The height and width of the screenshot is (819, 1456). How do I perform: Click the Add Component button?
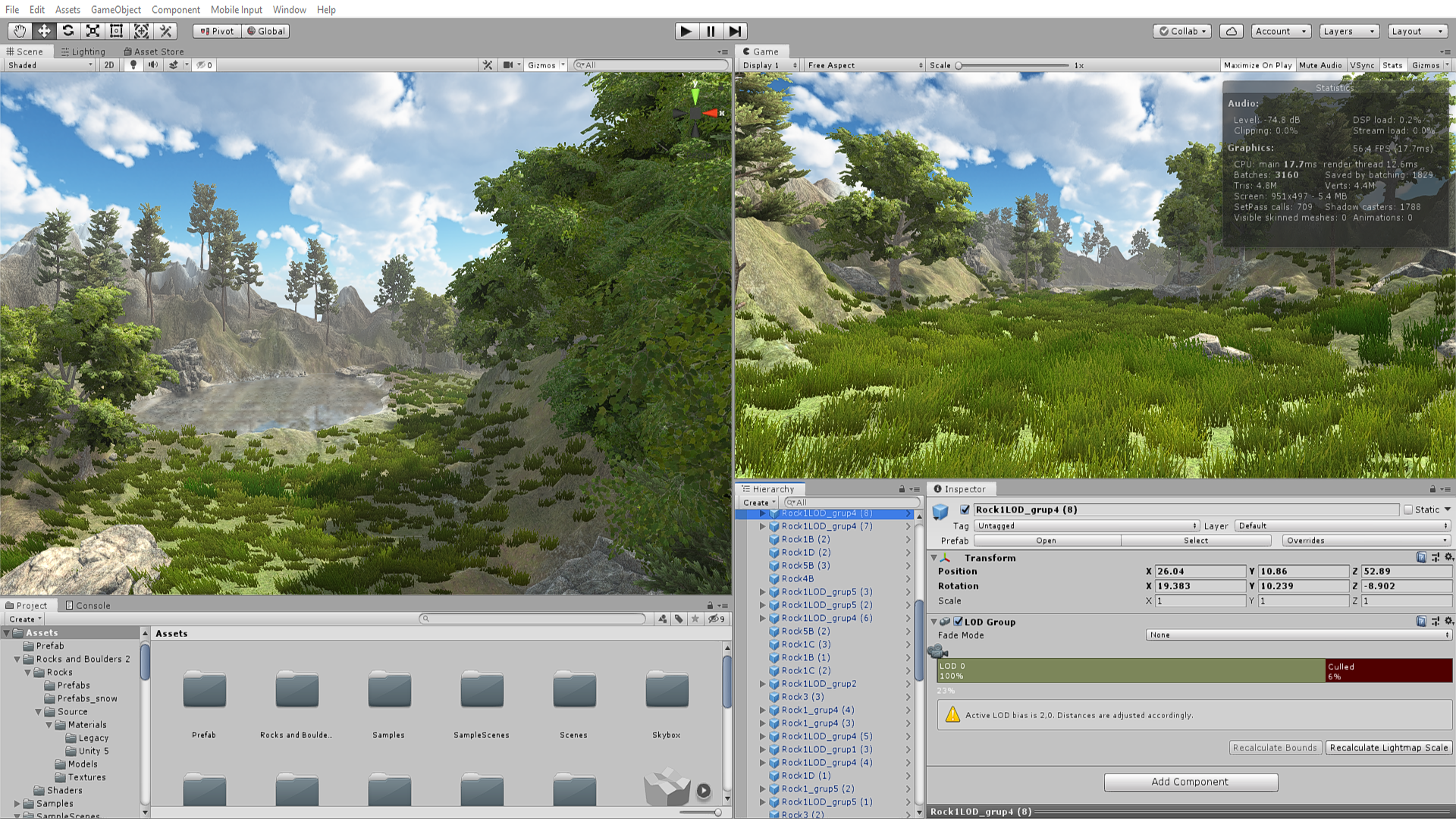[1191, 782]
